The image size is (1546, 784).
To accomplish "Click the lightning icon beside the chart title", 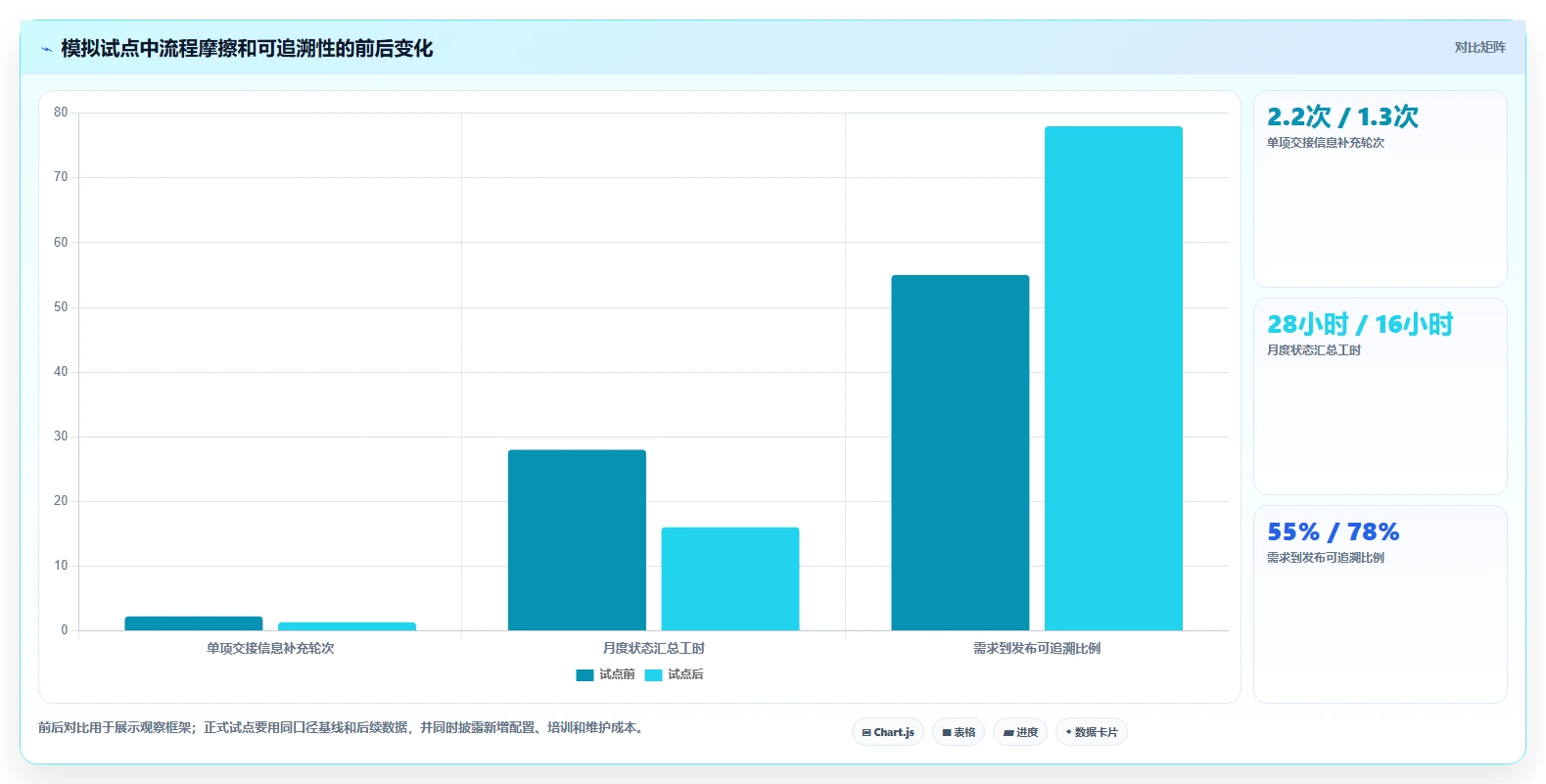I will [46, 49].
